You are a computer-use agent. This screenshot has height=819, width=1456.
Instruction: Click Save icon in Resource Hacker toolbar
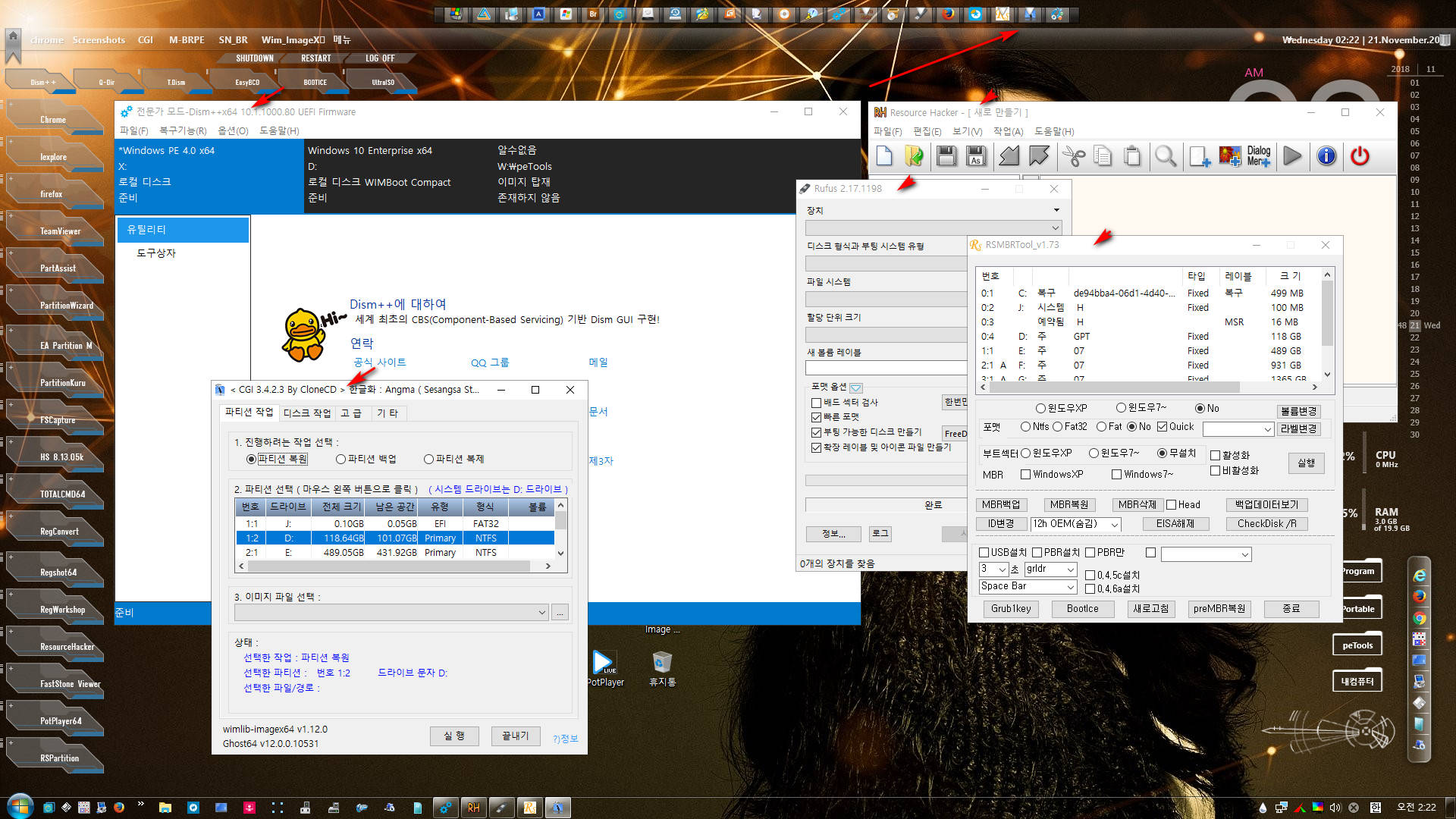pyautogui.click(x=946, y=156)
